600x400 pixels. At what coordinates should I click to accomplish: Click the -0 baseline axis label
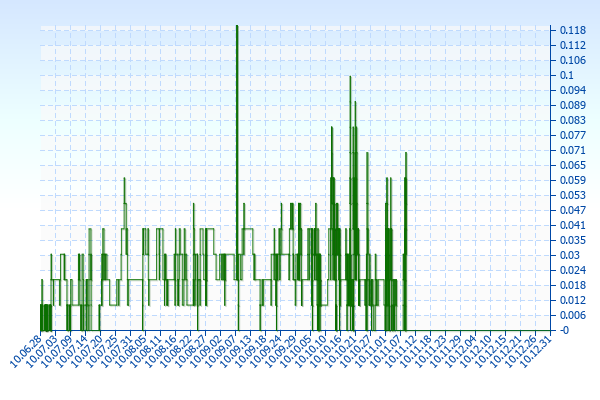click(x=565, y=330)
